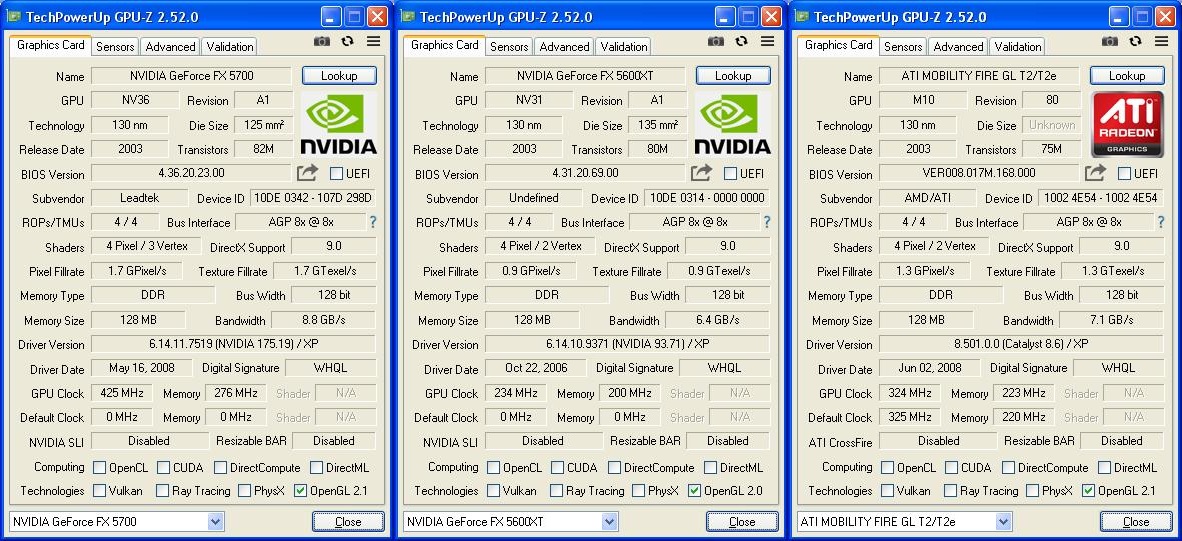This screenshot has height=541, width=1182.
Task: Click the BIOS export share icon in FX 5700 window
Action: 307,173
